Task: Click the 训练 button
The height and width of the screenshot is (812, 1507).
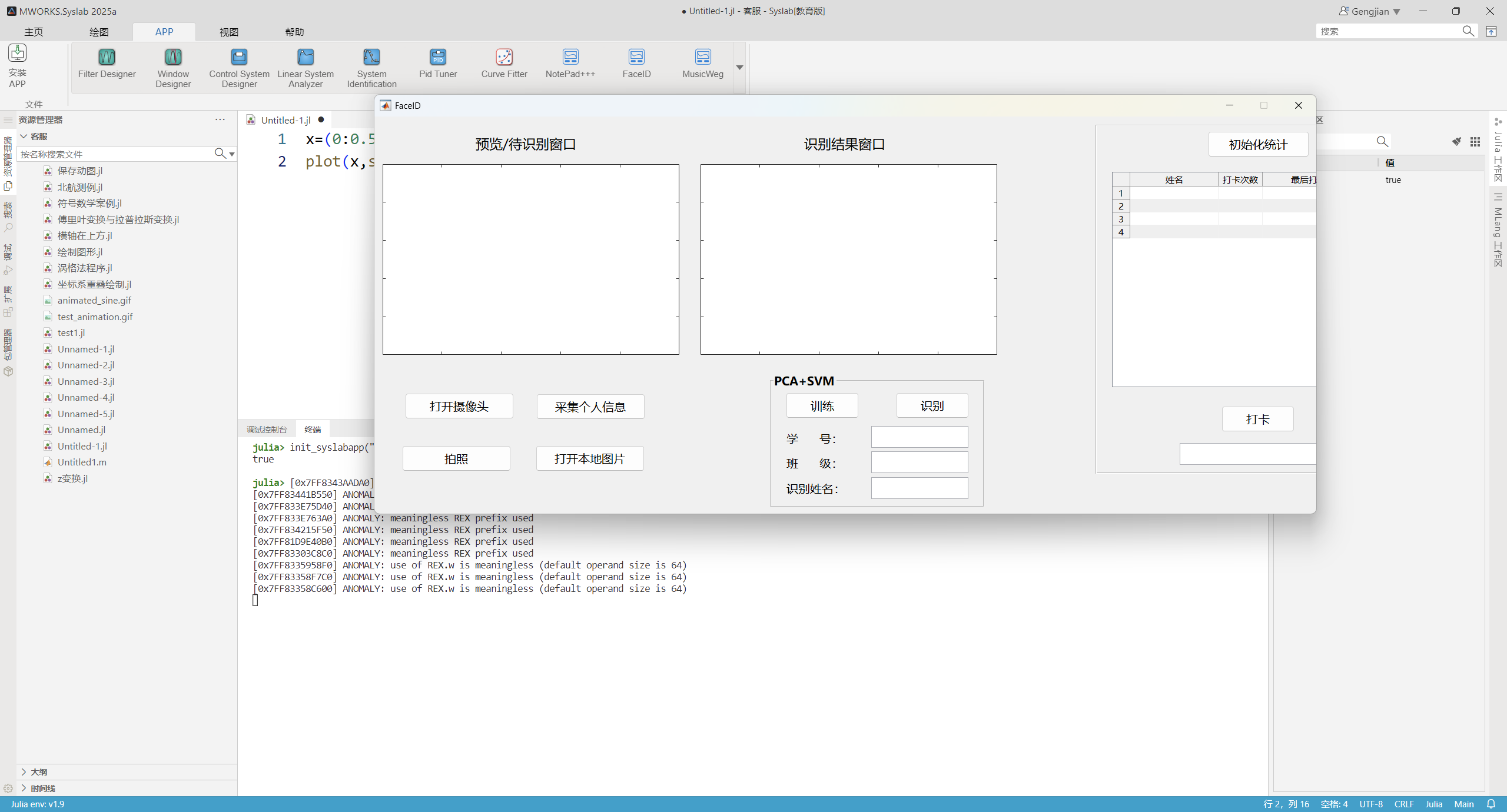Action: (822, 405)
